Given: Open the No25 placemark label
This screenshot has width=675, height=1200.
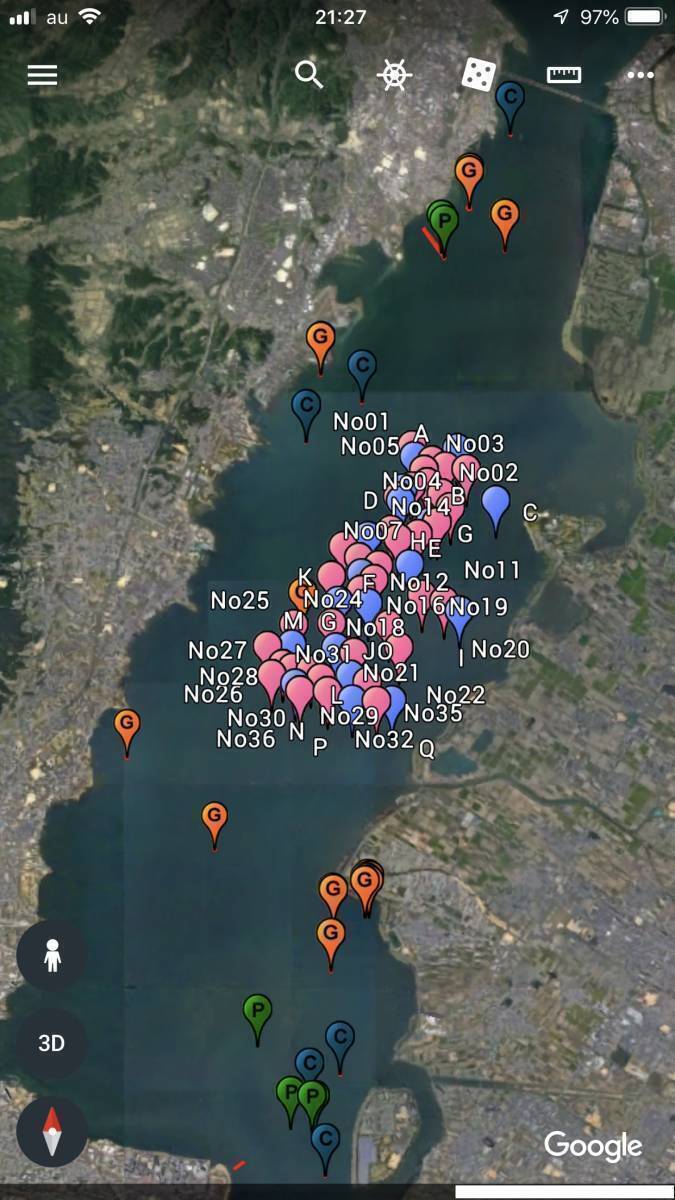Looking at the screenshot, I should (240, 601).
